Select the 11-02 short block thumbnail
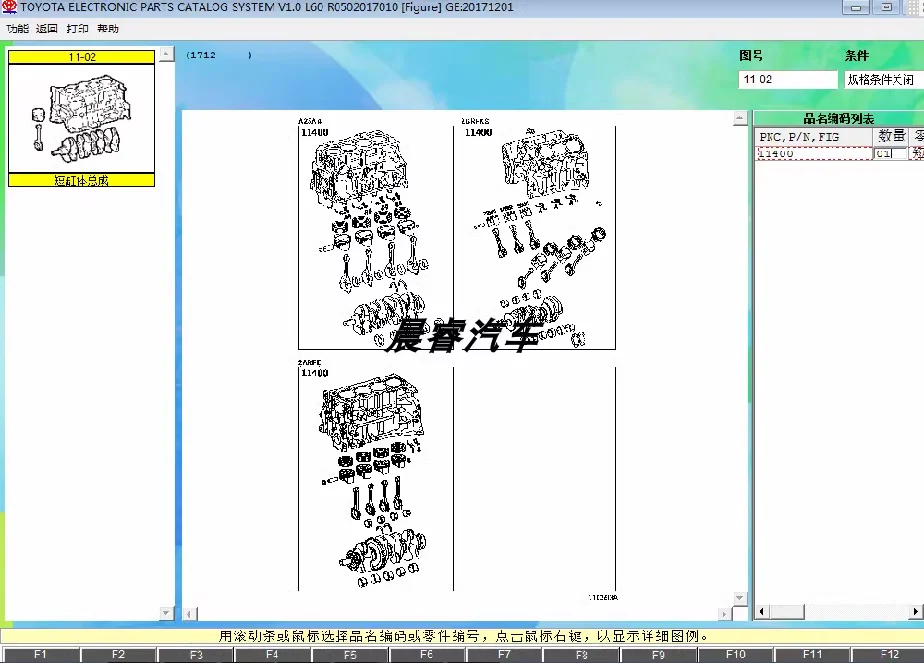The image size is (924, 663). [81, 118]
